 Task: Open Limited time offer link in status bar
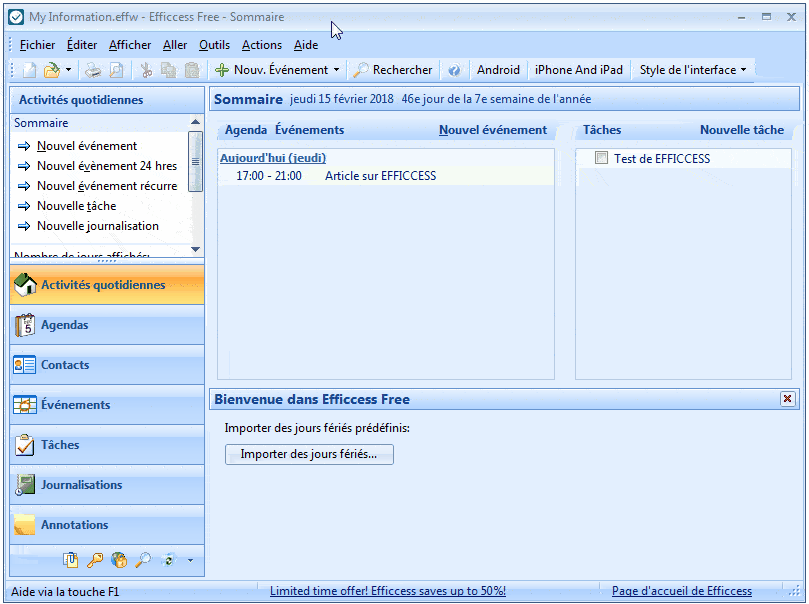point(388,591)
